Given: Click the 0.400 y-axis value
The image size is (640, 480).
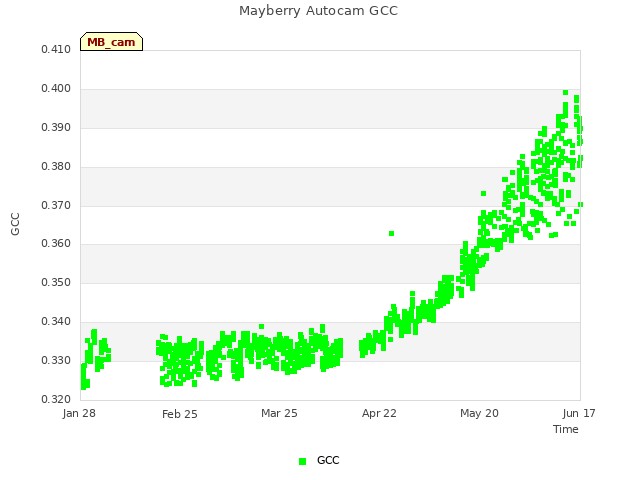Looking at the screenshot, I should point(56,89).
